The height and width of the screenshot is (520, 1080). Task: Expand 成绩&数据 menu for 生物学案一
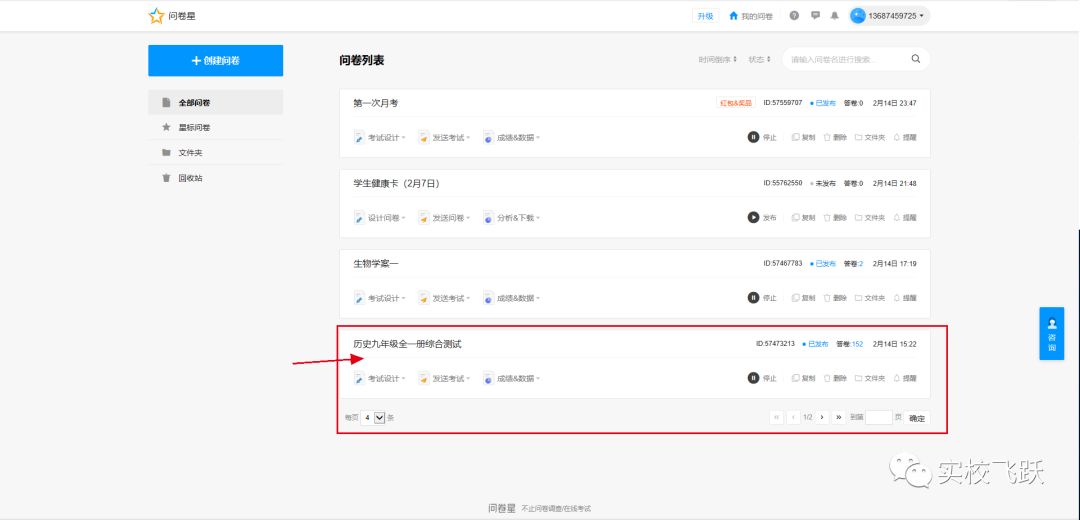(x=511, y=298)
